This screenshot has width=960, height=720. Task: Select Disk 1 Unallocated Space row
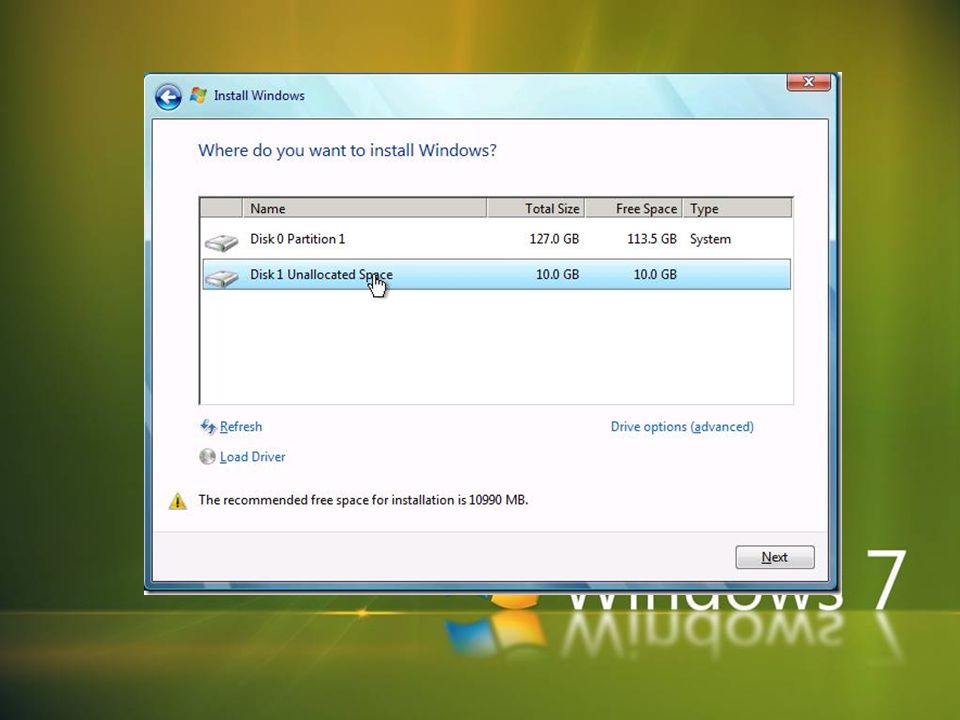click(496, 274)
